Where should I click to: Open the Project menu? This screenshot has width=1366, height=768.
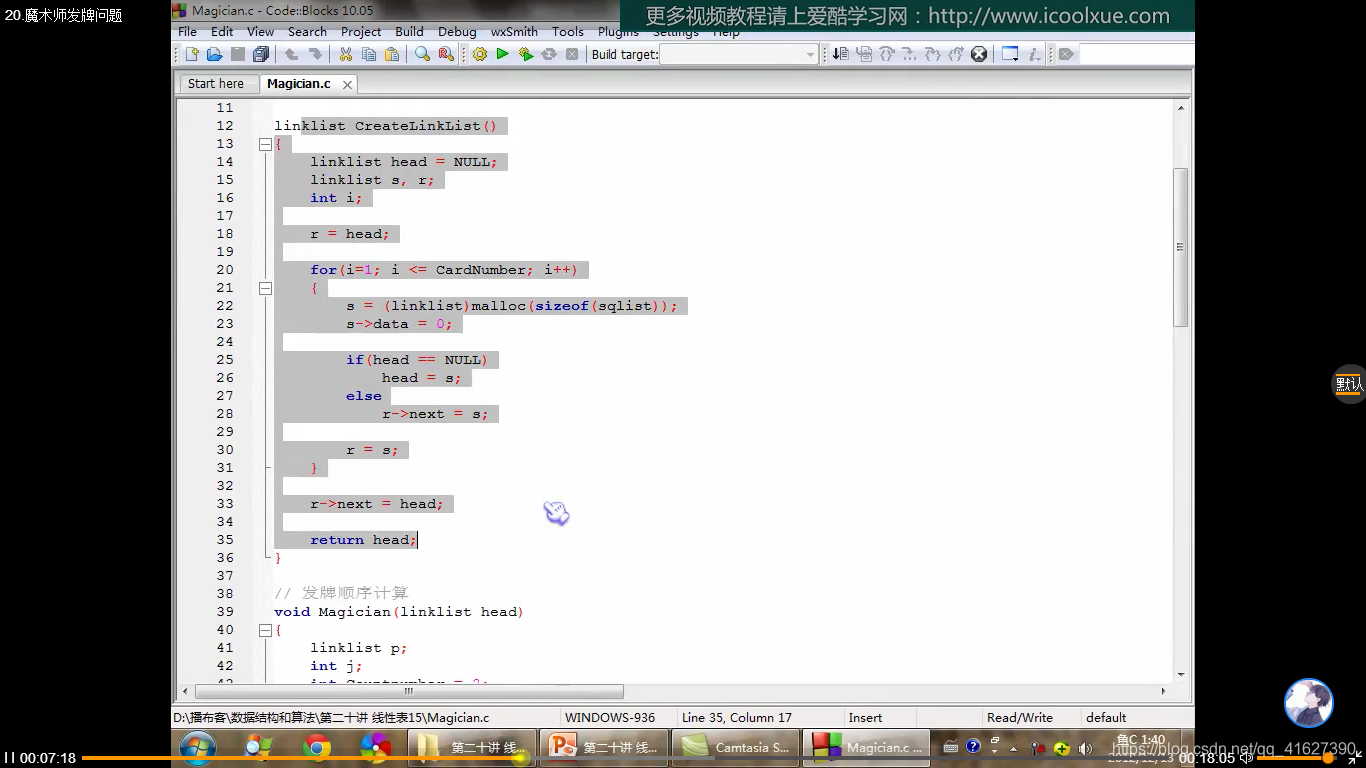(x=361, y=32)
